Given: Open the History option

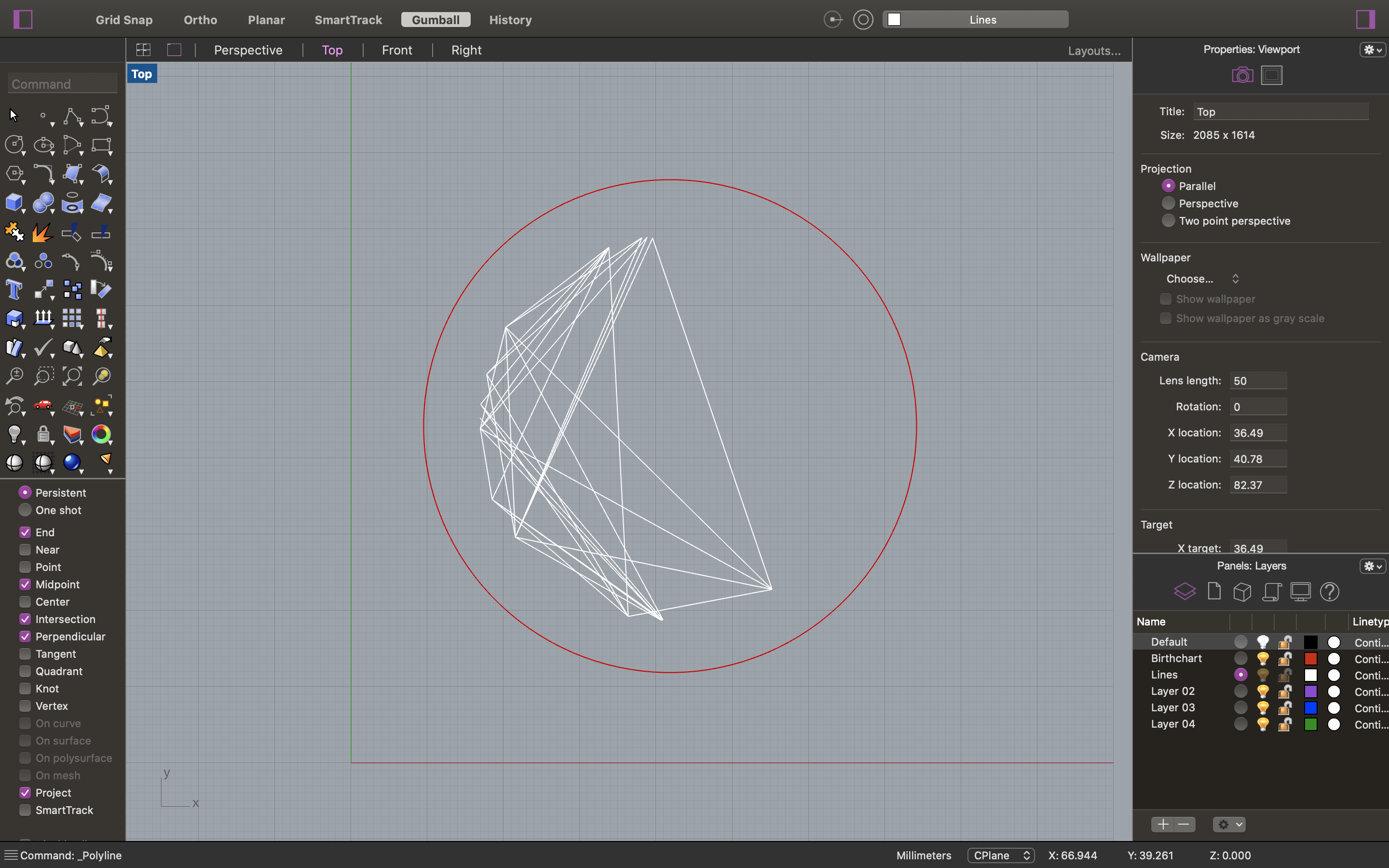Looking at the screenshot, I should pos(510,19).
